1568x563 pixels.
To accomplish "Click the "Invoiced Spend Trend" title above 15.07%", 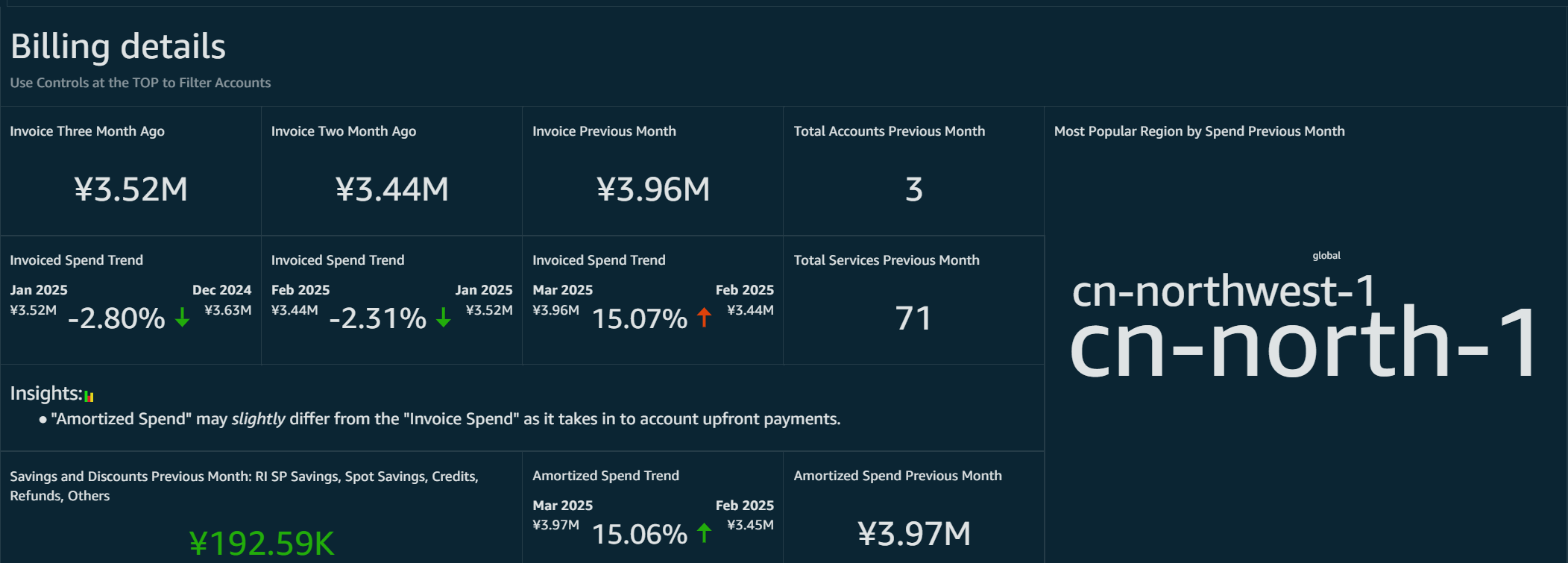I will (x=599, y=260).
